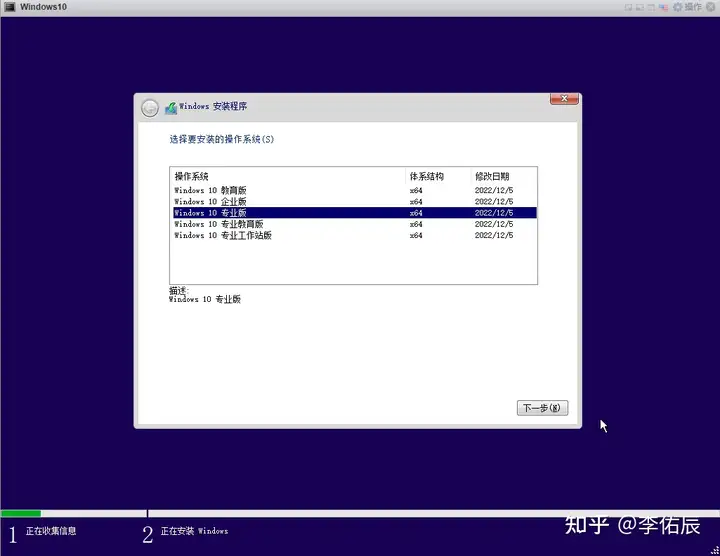The width and height of the screenshot is (720, 556).
Task: Close the VM console with the round X icon
Action: [x=711, y=7]
